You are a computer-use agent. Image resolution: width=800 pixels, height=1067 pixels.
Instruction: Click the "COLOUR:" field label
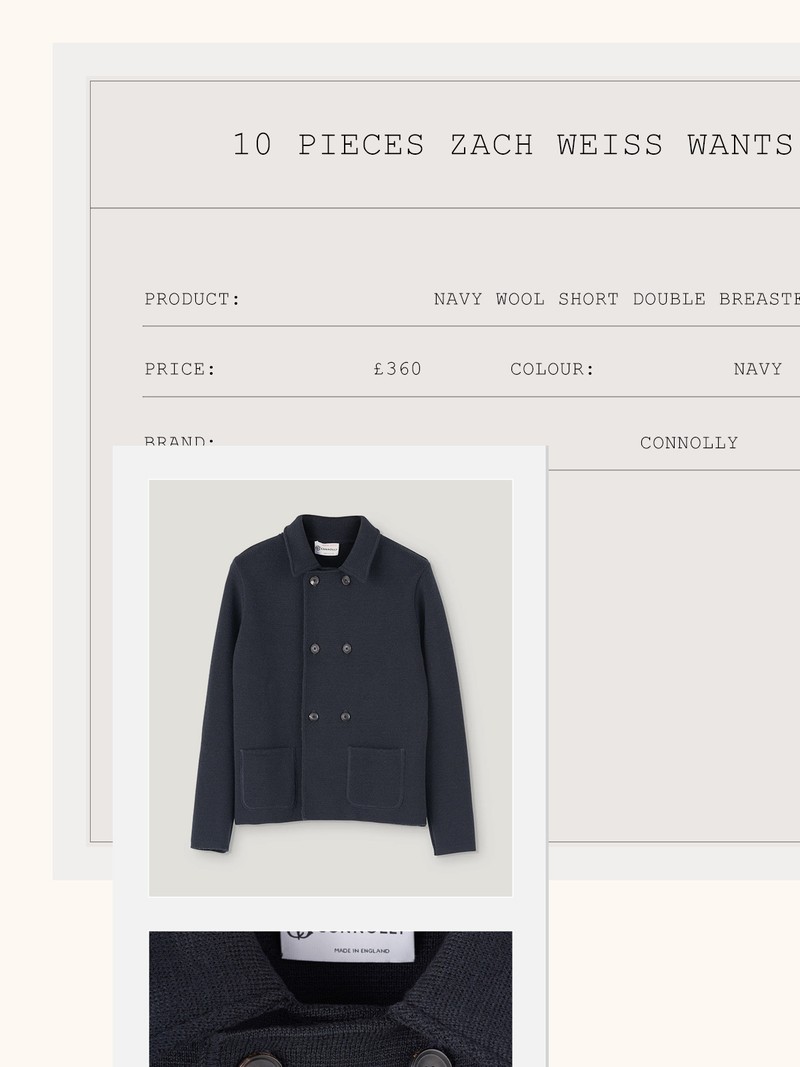552,369
